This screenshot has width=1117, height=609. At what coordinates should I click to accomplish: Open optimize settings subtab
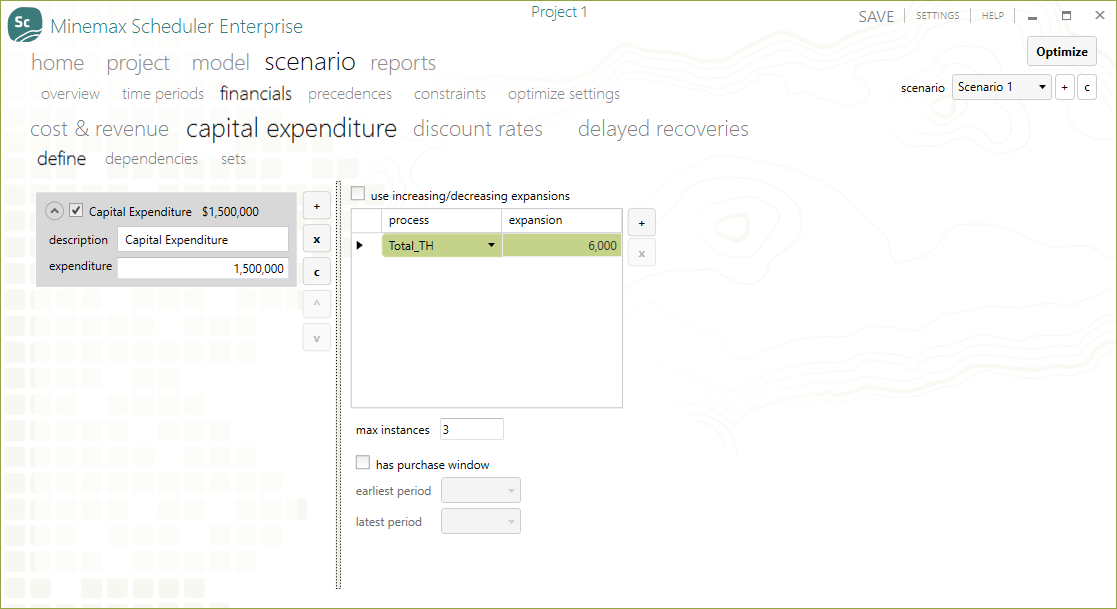[x=563, y=94]
